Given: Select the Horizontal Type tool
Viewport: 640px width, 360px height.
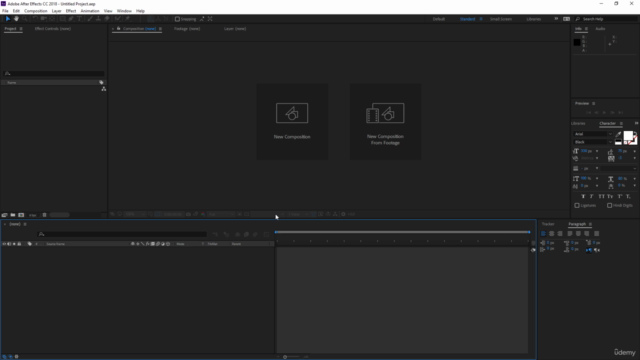Looking at the screenshot, I should [x=79, y=19].
